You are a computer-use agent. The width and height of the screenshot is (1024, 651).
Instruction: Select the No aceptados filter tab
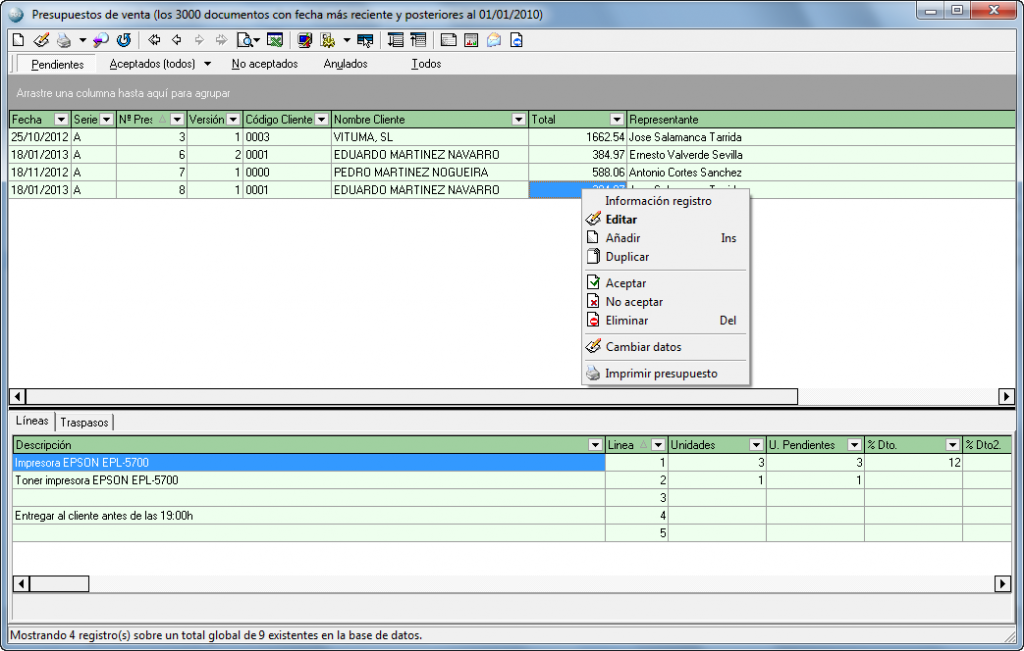click(x=264, y=64)
